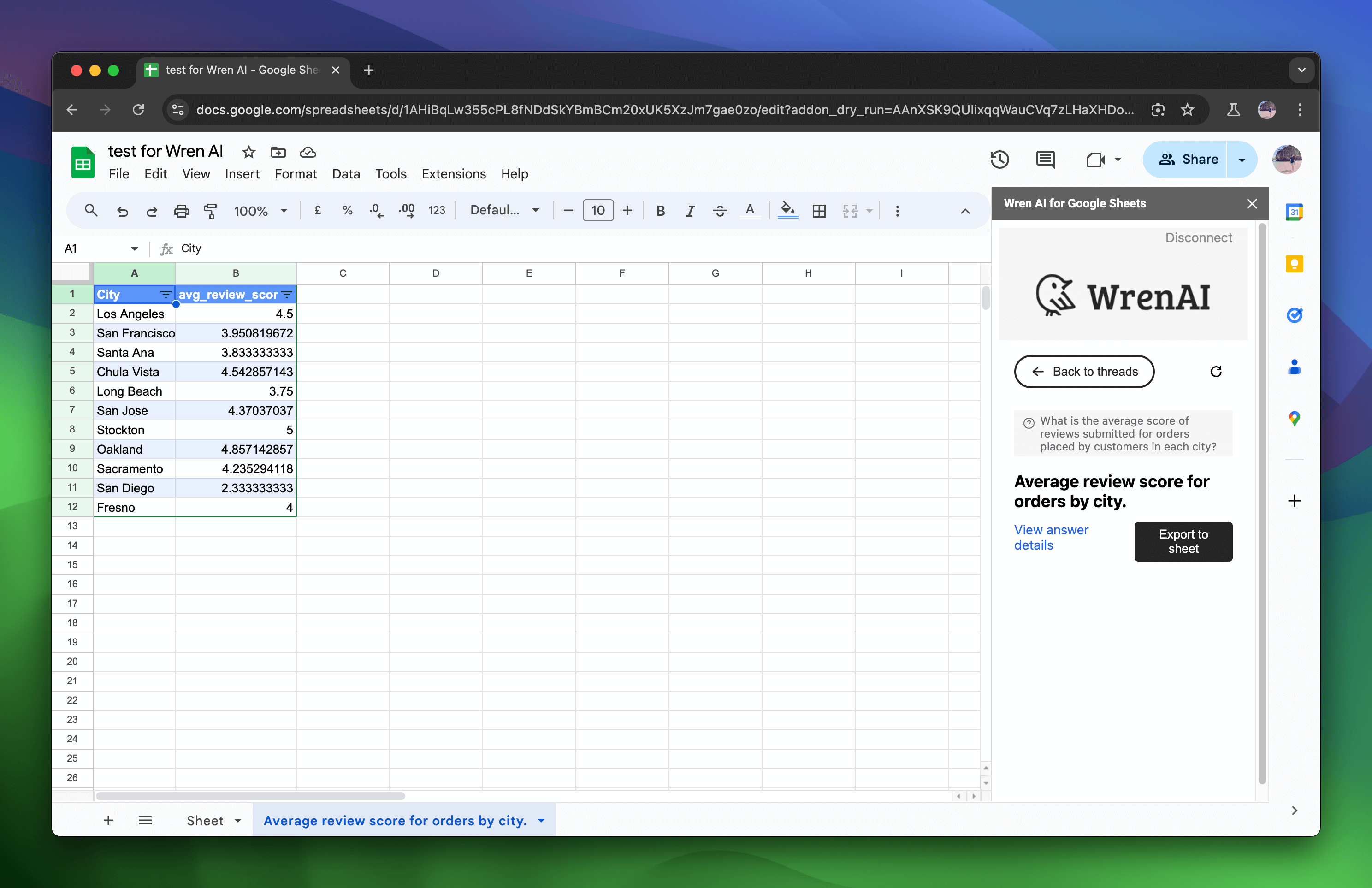Open the Google Calendar side panel icon
Image resolution: width=1372 pixels, height=888 pixels.
(1294, 212)
